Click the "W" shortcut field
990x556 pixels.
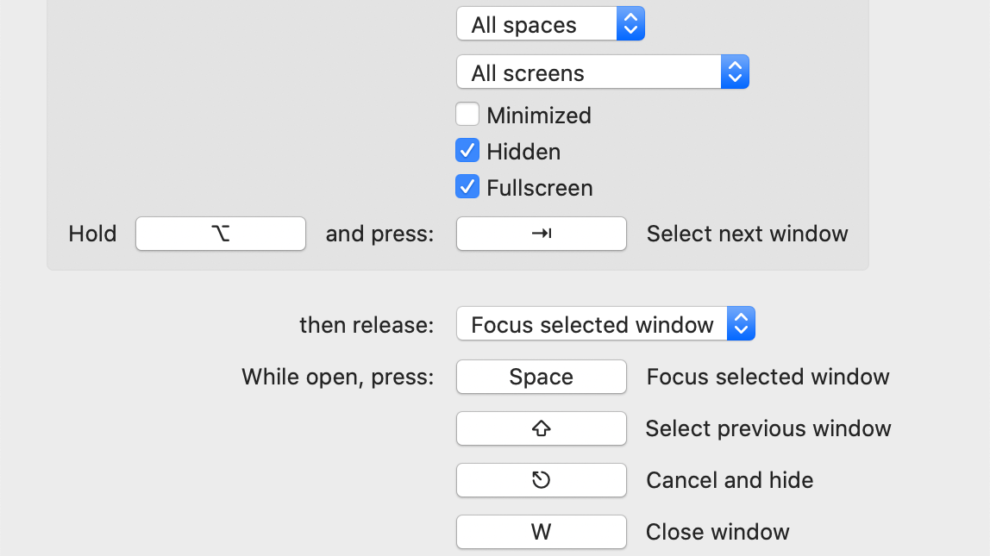(541, 532)
